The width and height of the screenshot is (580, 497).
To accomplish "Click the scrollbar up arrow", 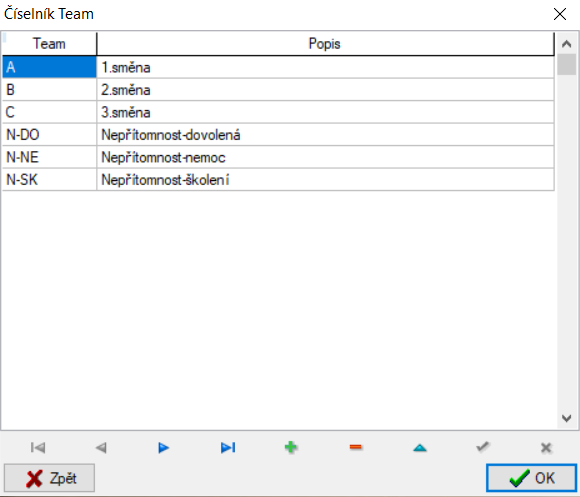I will click(566, 44).
